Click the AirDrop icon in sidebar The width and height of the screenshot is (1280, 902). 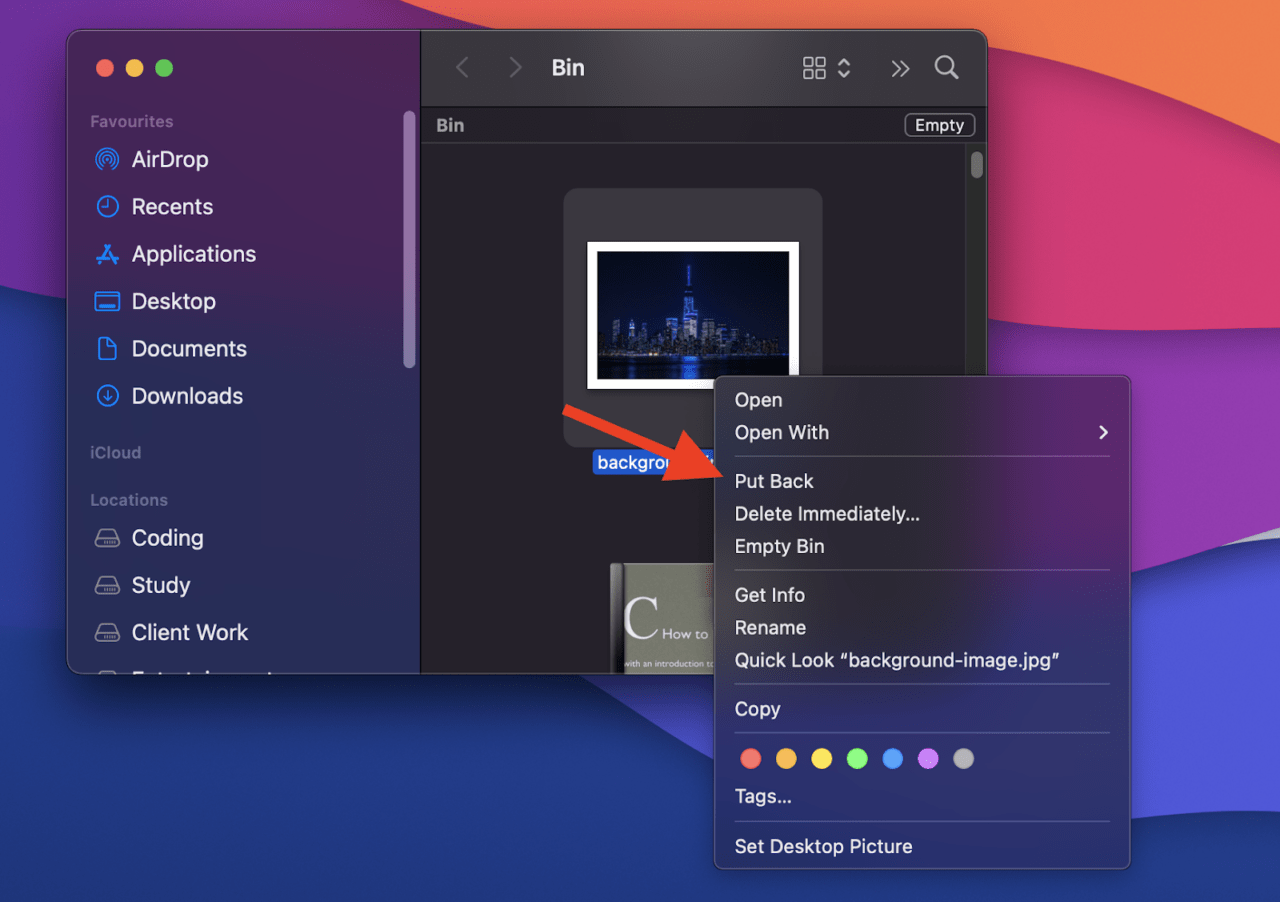coord(107,159)
